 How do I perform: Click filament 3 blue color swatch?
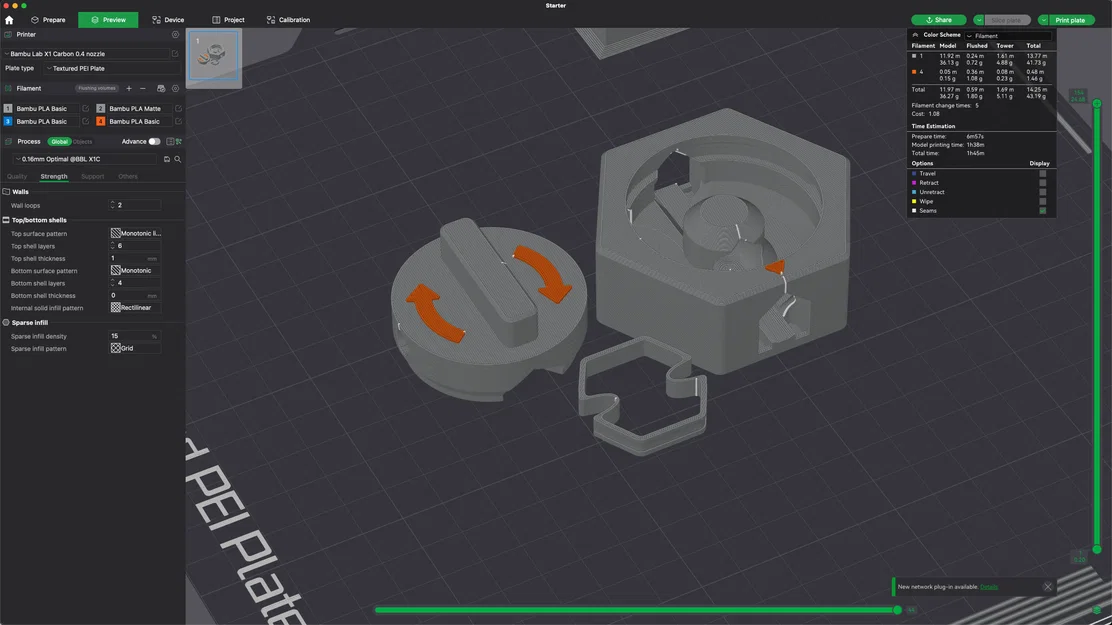[x=8, y=121]
